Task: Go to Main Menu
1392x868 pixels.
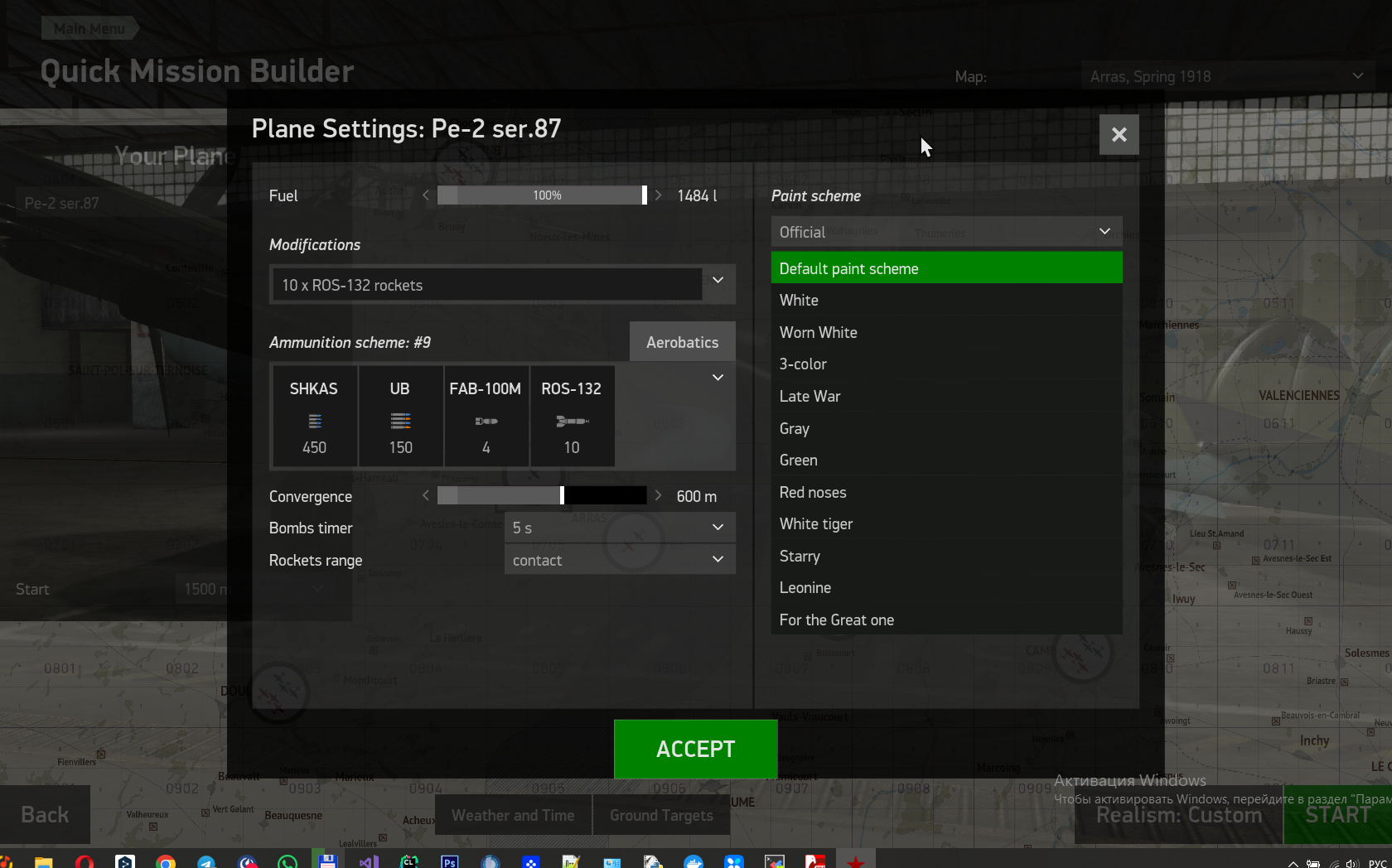Action: [x=89, y=28]
